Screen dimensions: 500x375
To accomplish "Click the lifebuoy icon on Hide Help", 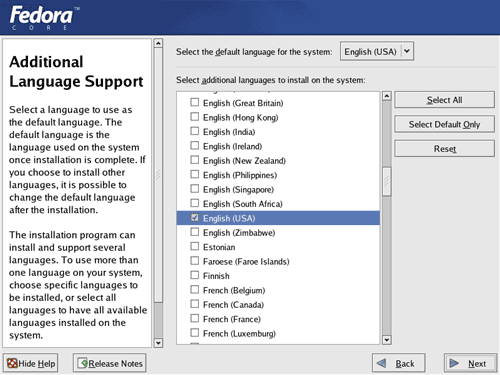I will pyautogui.click(x=12, y=363).
